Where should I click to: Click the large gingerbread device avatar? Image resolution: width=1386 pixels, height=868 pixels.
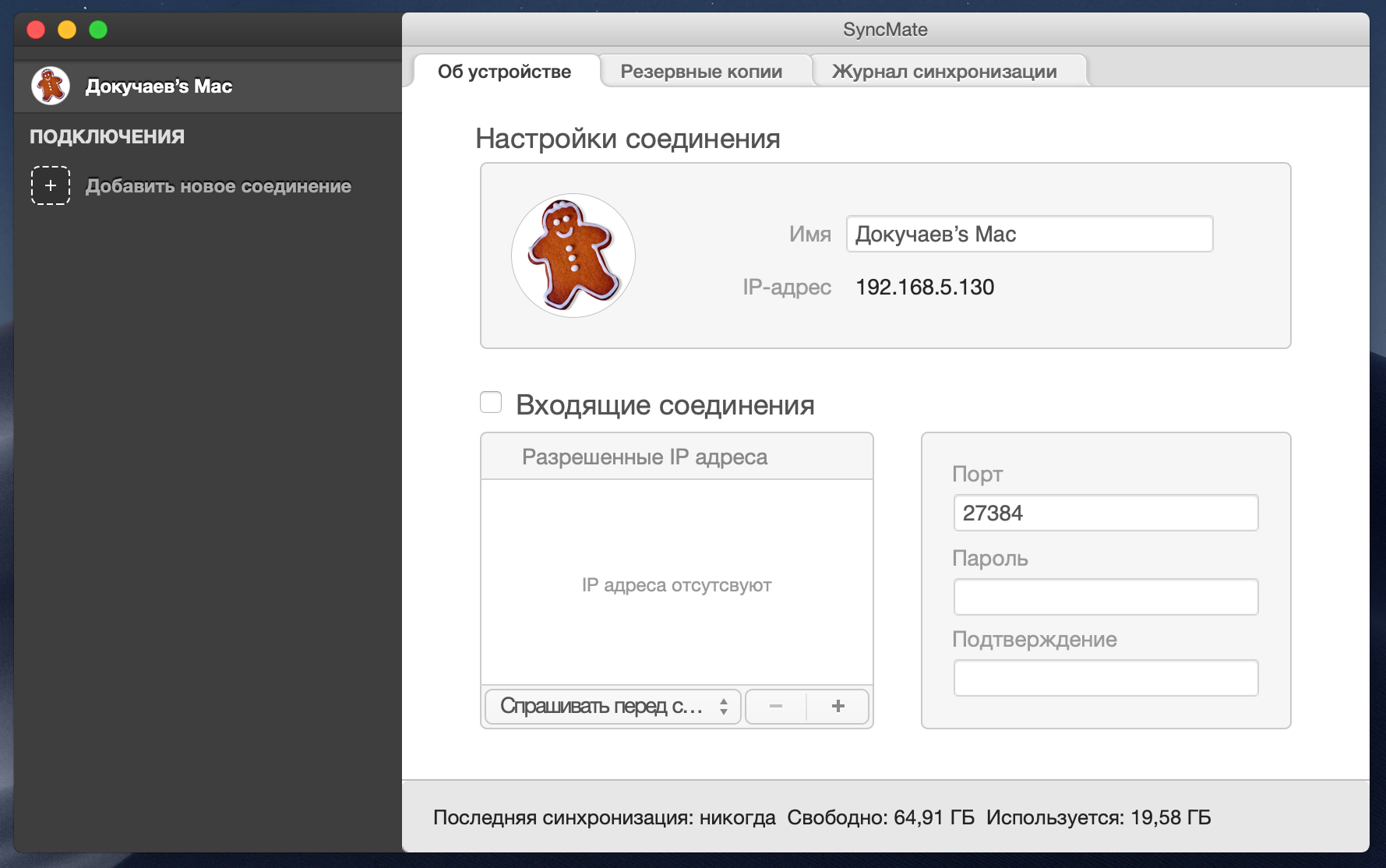click(572, 256)
